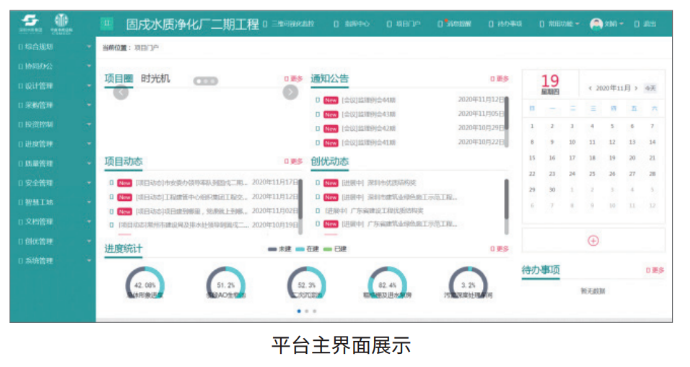Toggle 已建 legend series in 进度统计
The width and height of the screenshot is (690, 367).
point(335,249)
